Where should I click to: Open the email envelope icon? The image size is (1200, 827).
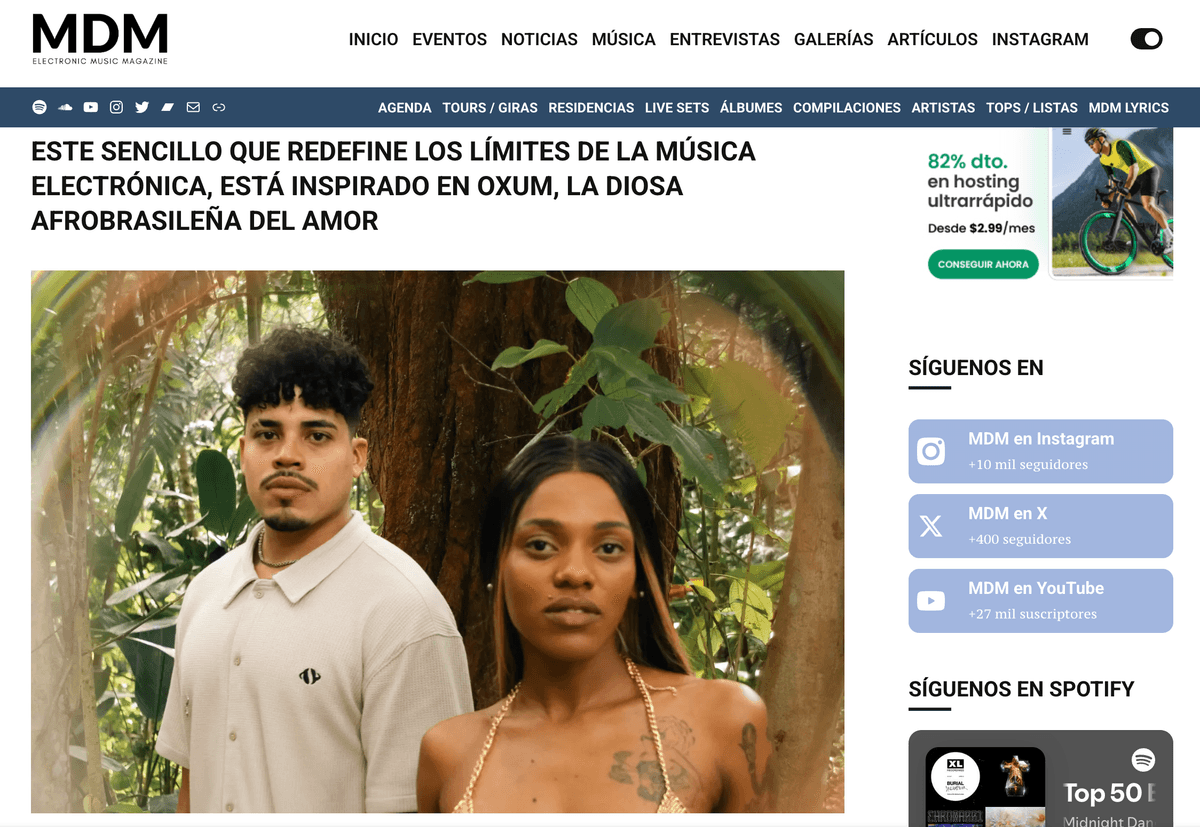click(193, 107)
